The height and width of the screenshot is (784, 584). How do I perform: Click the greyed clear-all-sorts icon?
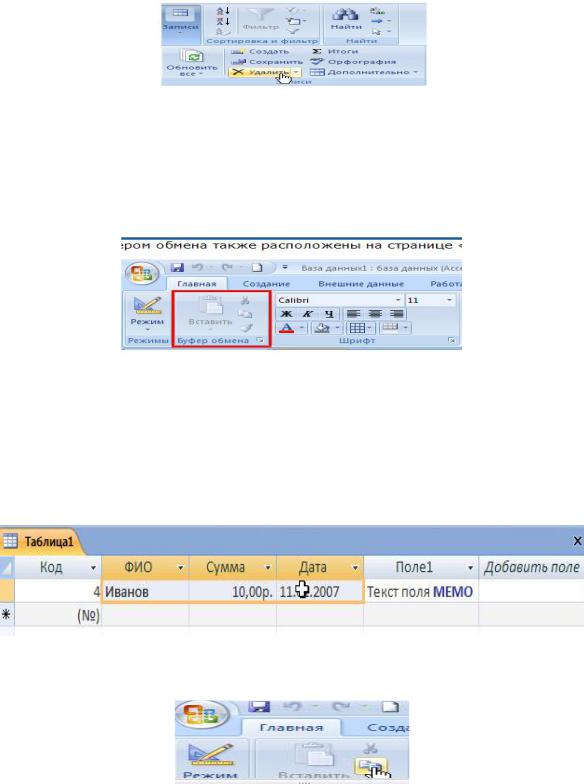[223, 32]
